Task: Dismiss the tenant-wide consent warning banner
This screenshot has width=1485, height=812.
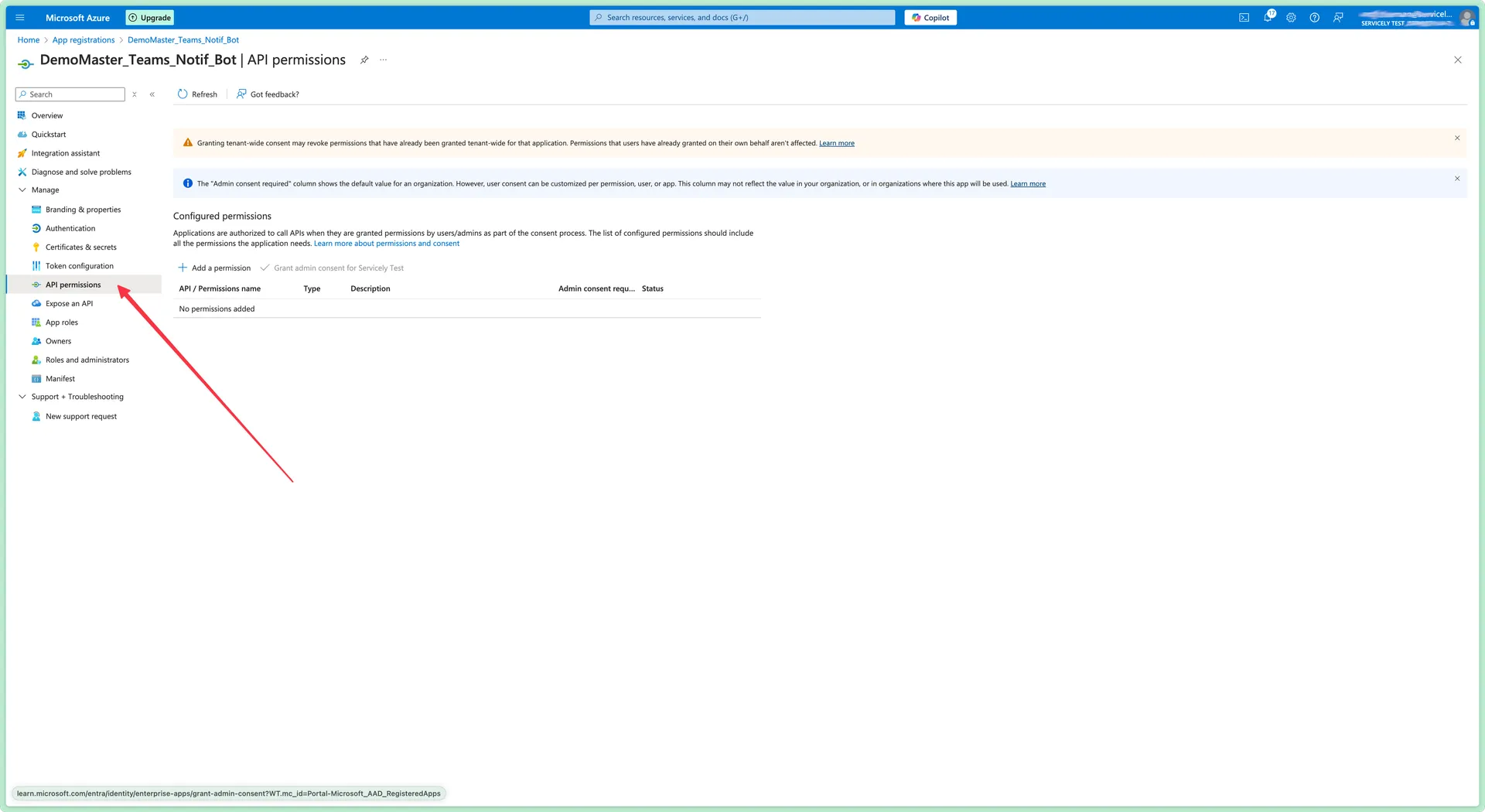Action: 1457,138
